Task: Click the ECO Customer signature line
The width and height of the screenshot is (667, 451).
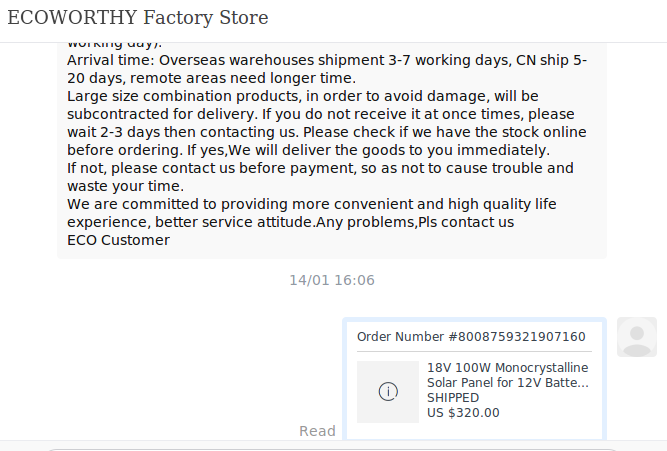Action: click(x=118, y=240)
